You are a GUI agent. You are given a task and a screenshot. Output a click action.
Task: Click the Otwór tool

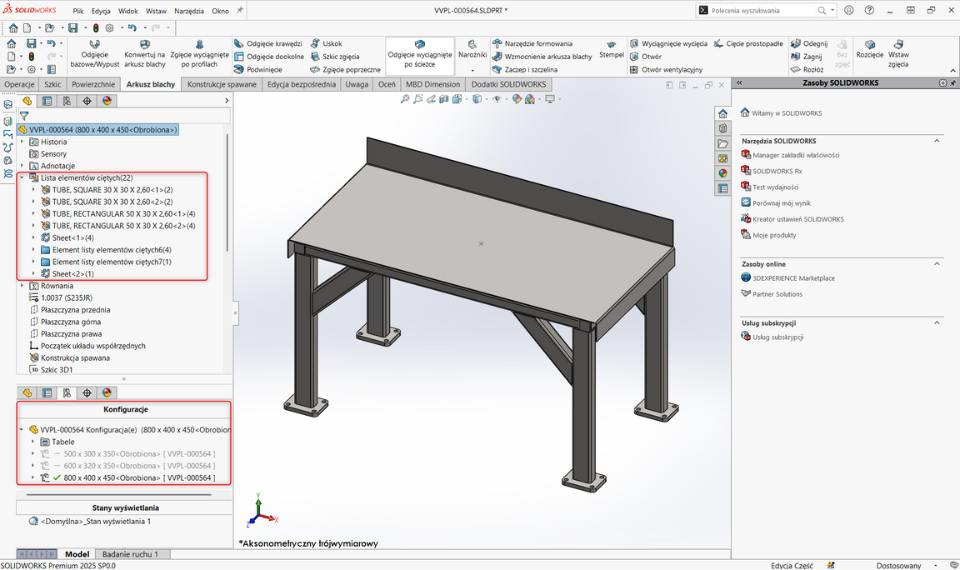646,56
